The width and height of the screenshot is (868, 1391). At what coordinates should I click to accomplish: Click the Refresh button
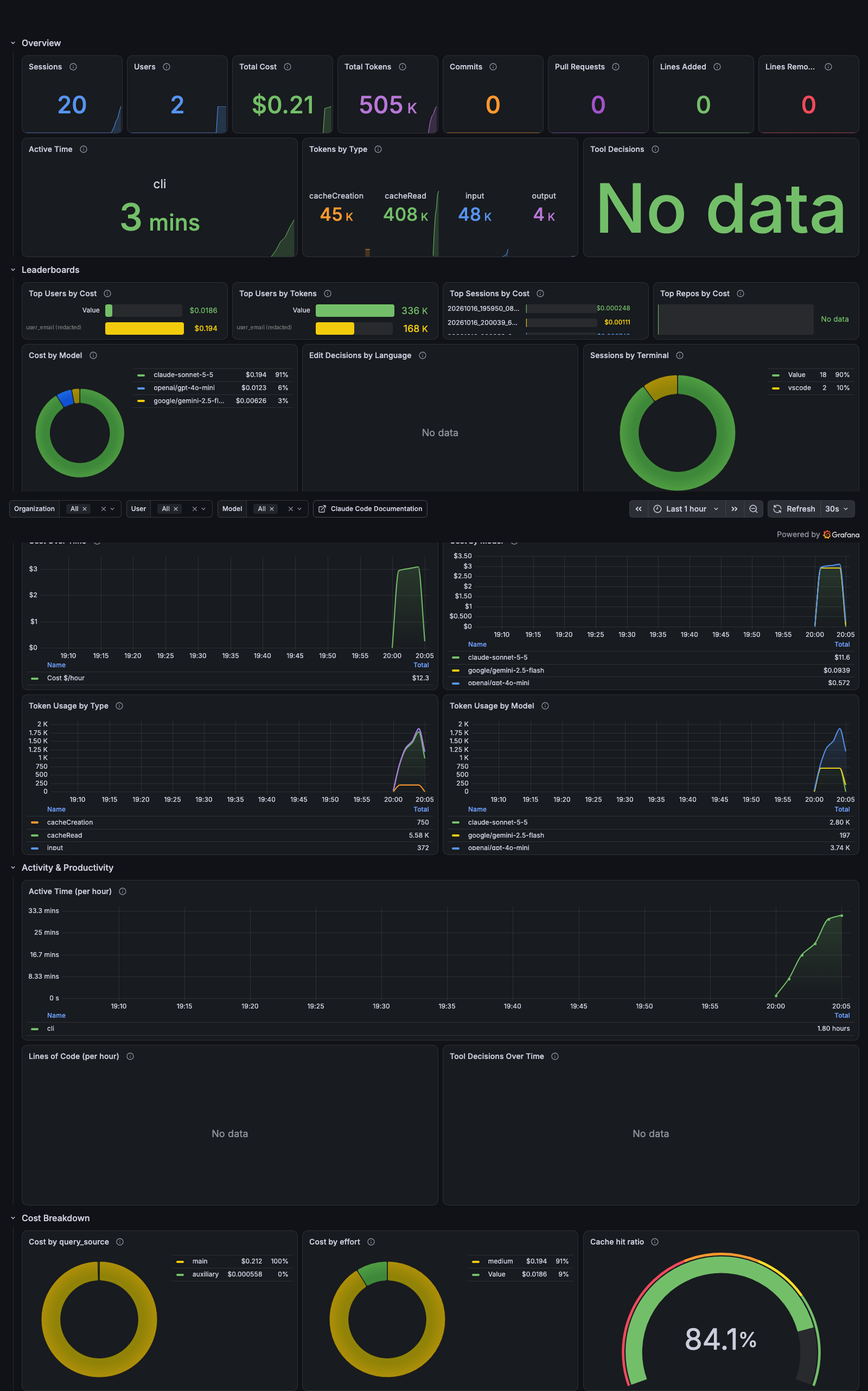coord(794,509)
